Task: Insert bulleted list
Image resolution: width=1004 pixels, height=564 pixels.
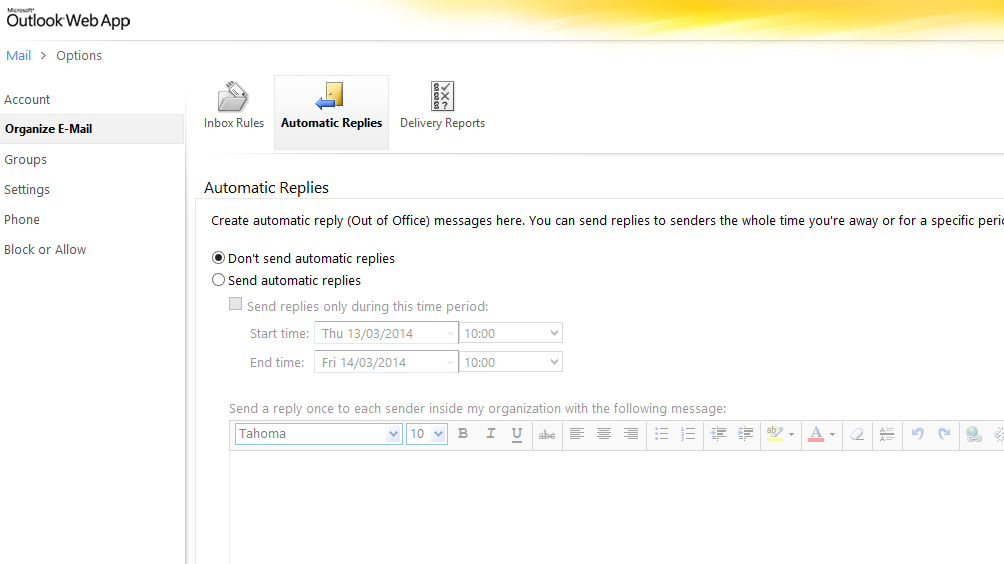Action: [x=661, y=434]
